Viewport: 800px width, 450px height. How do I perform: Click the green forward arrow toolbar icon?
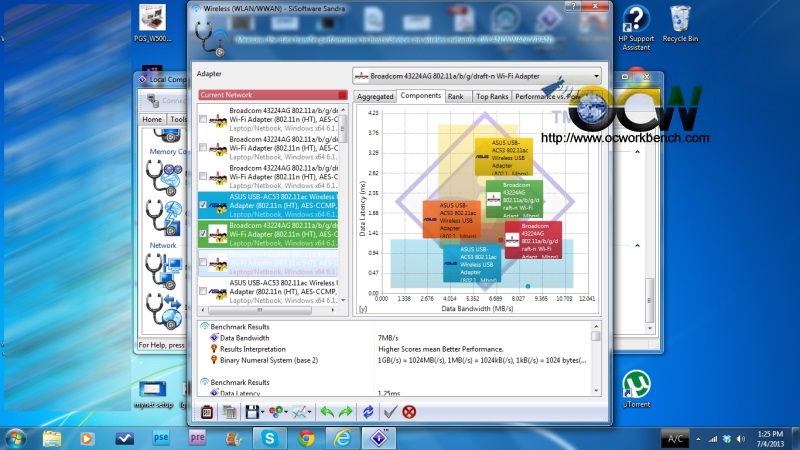coord(345,412)
